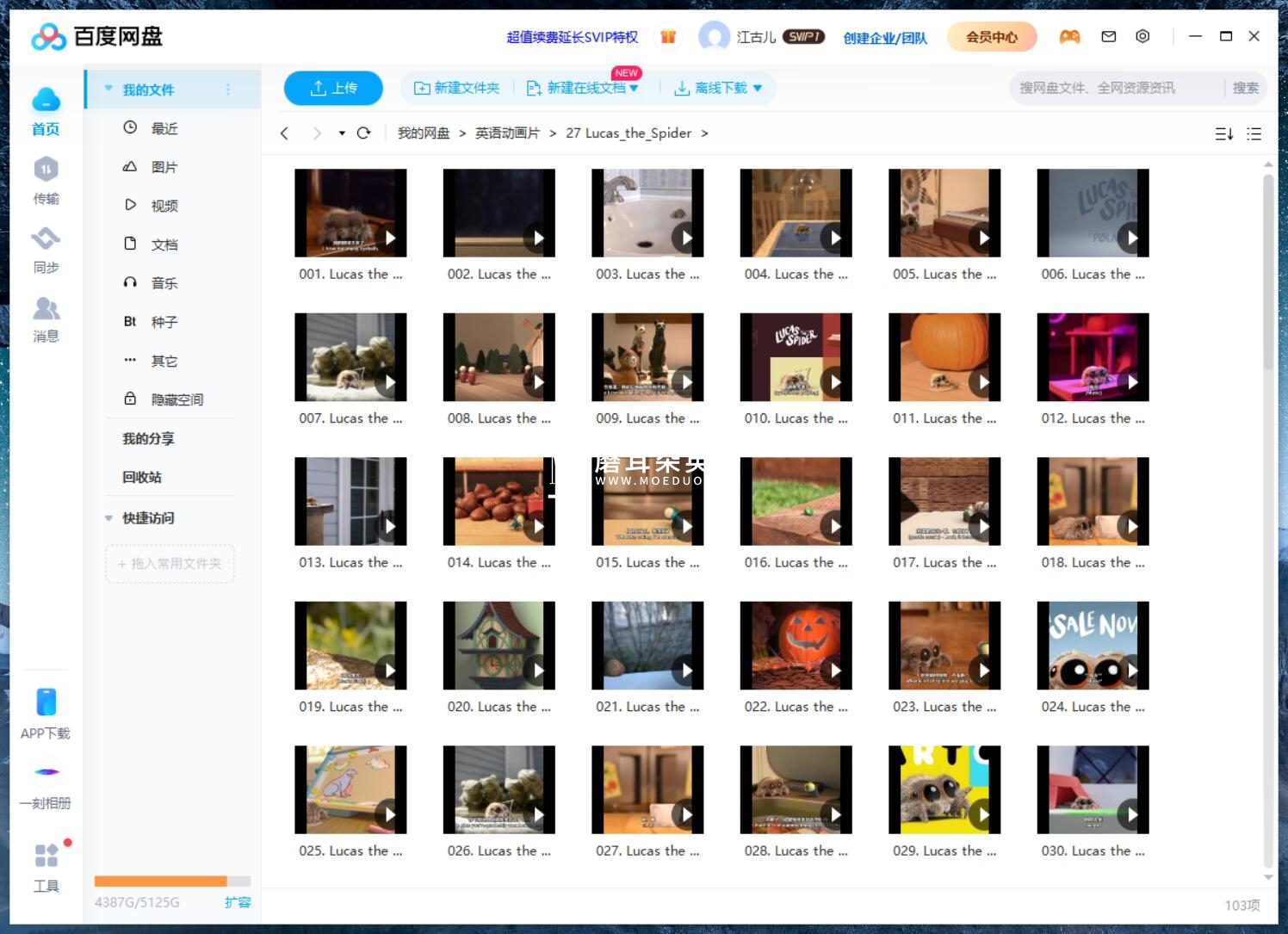The width and height of the screenshot is (1288, 934).
Task: Click the vertical scrollbar of file list
Action: (x=1267, y=275)
